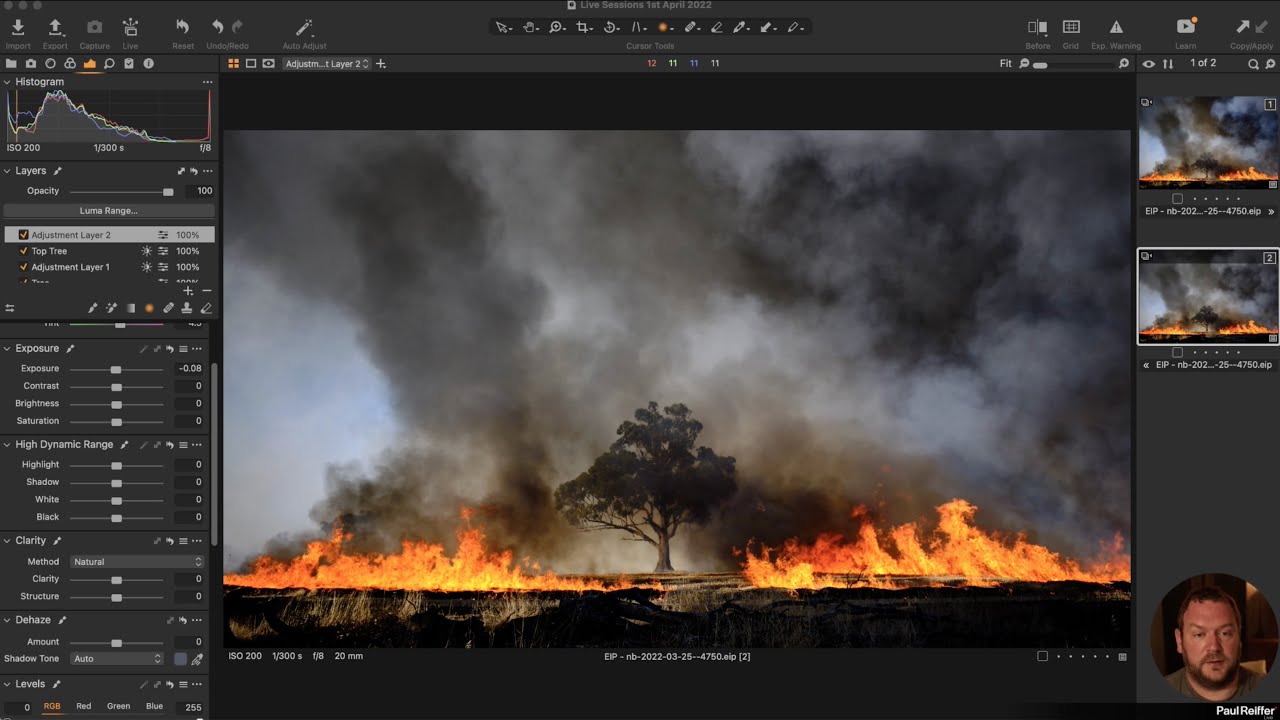Screen dimensions: 1280x720
Task: Collapse the Clarity panel
Action: [7, 540]
